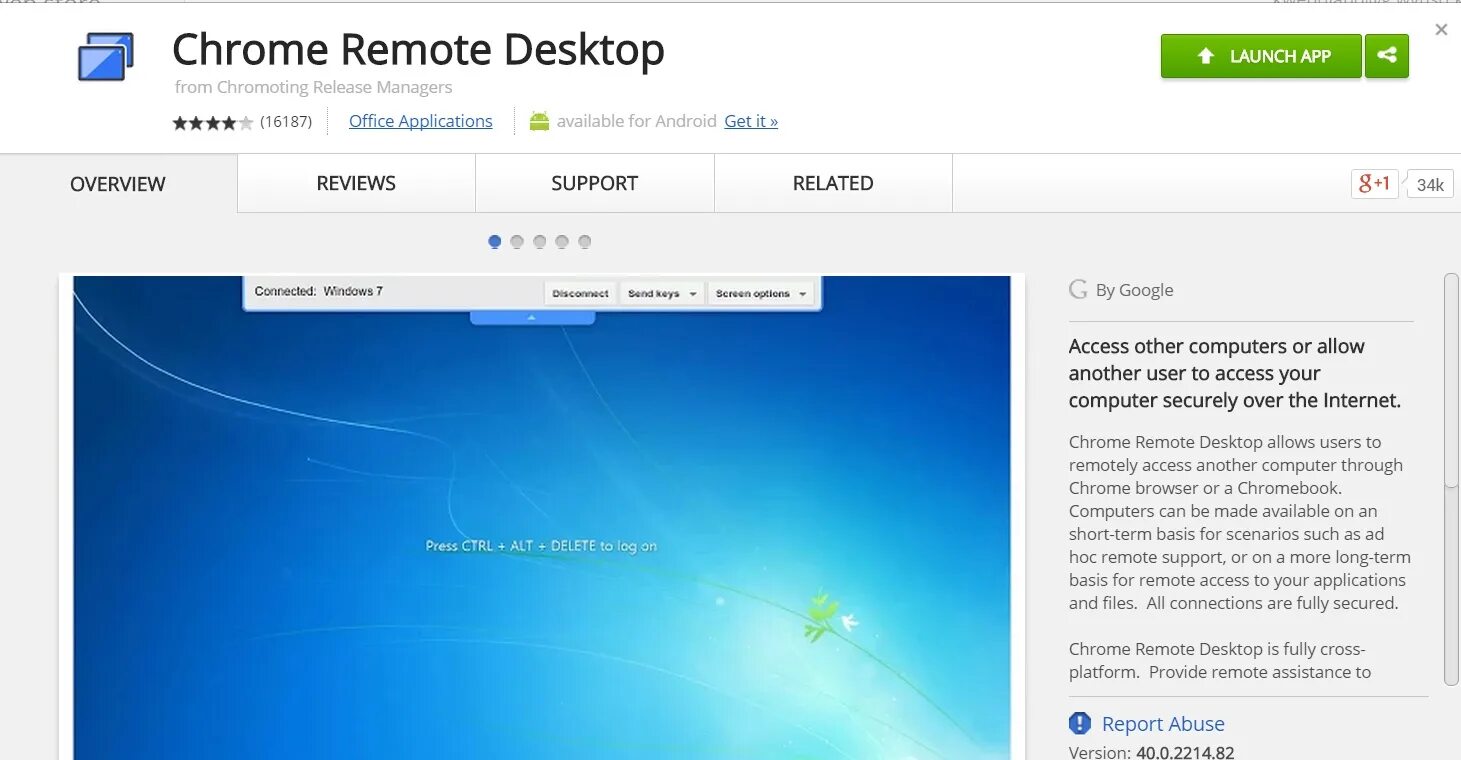Click the share icon button
This screenshot has width=1461, height=760.
pos(1387,56)
